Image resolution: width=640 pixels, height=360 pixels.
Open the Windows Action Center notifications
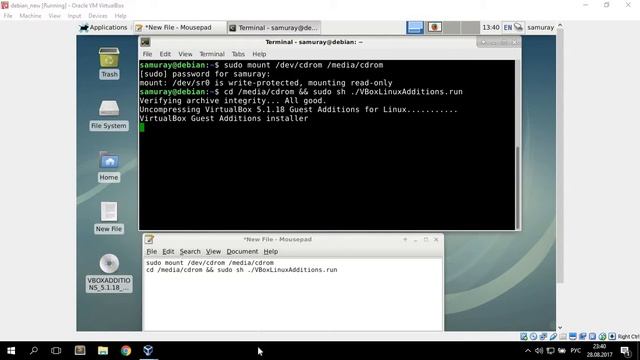626,351
